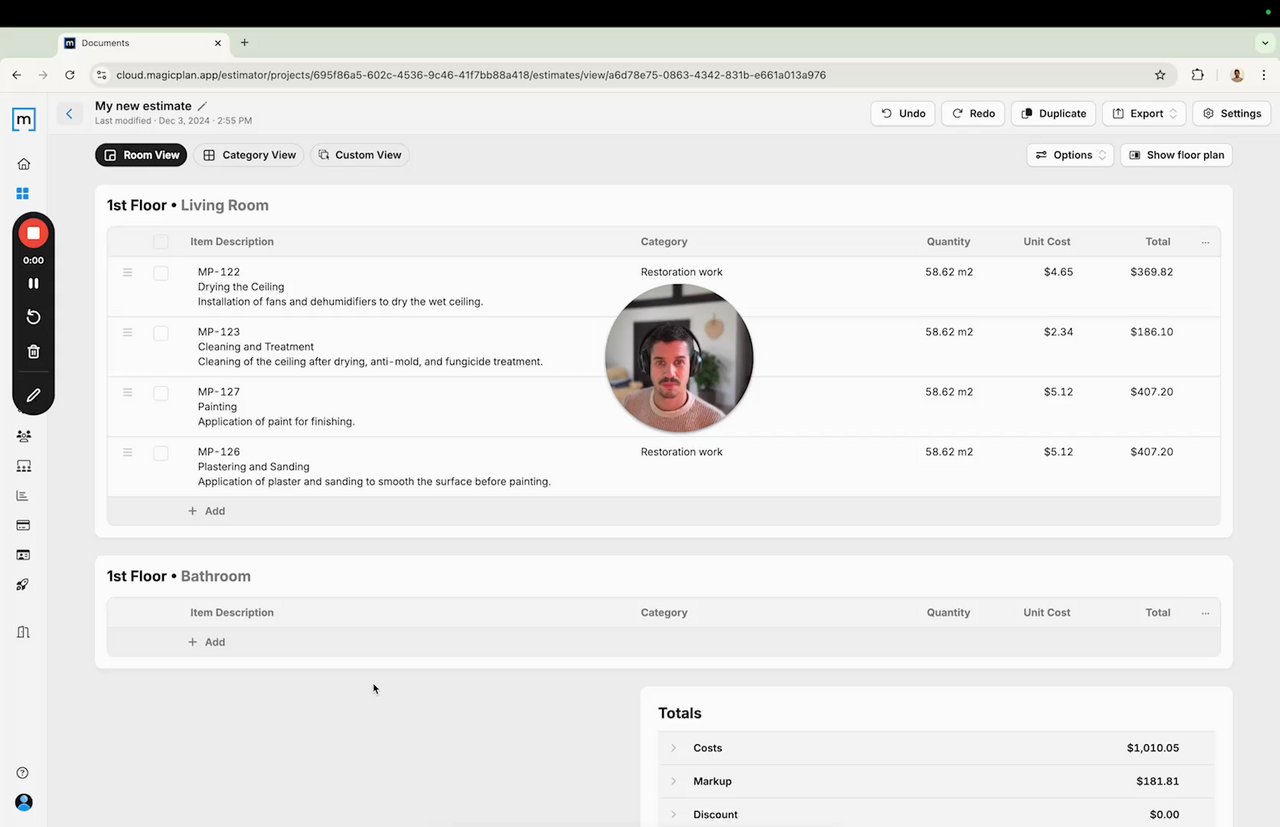The image size is (1280, 827).
Task: Restart the recording
Action: pyautogui.click(x=33, y=317)
